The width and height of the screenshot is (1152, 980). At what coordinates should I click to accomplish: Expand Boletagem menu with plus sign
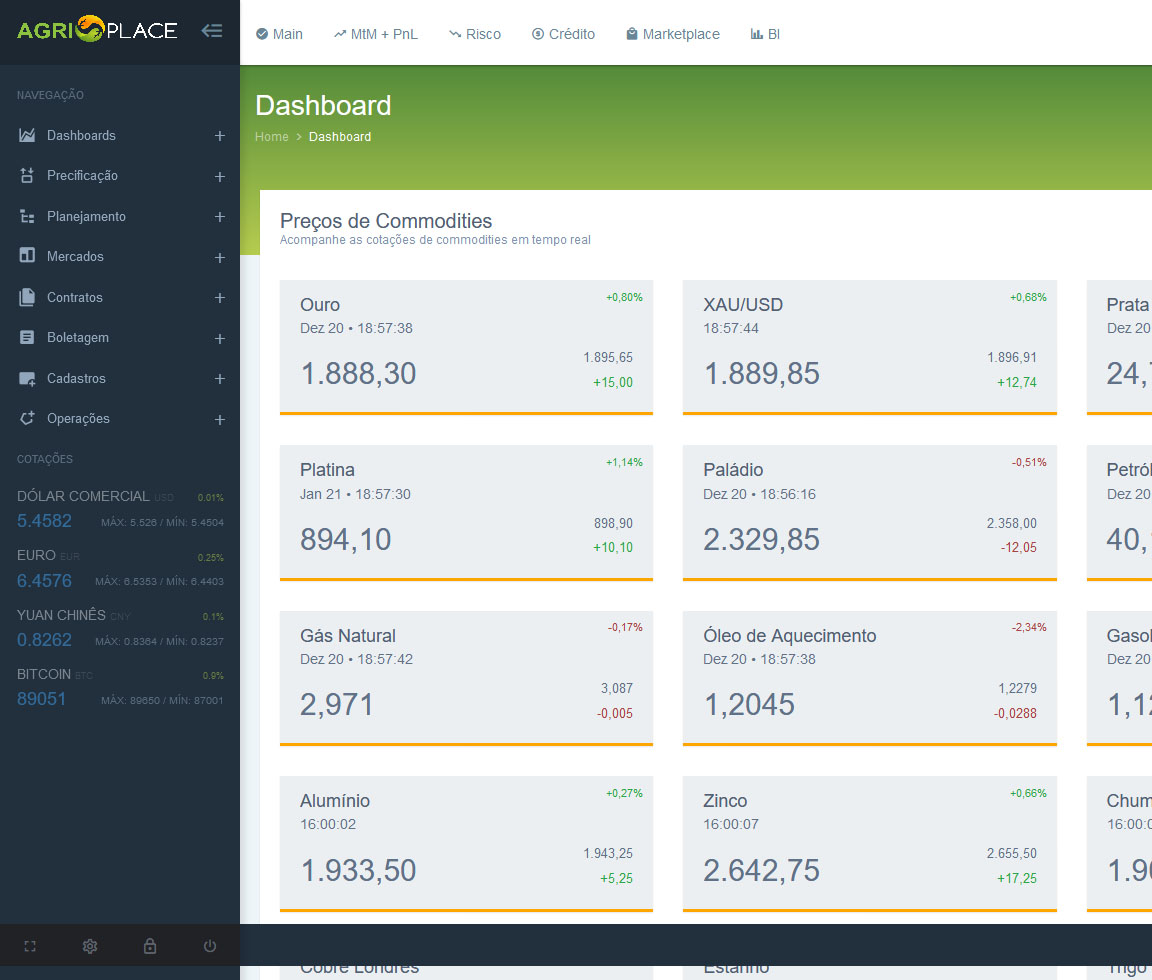(x=220, y=339)
